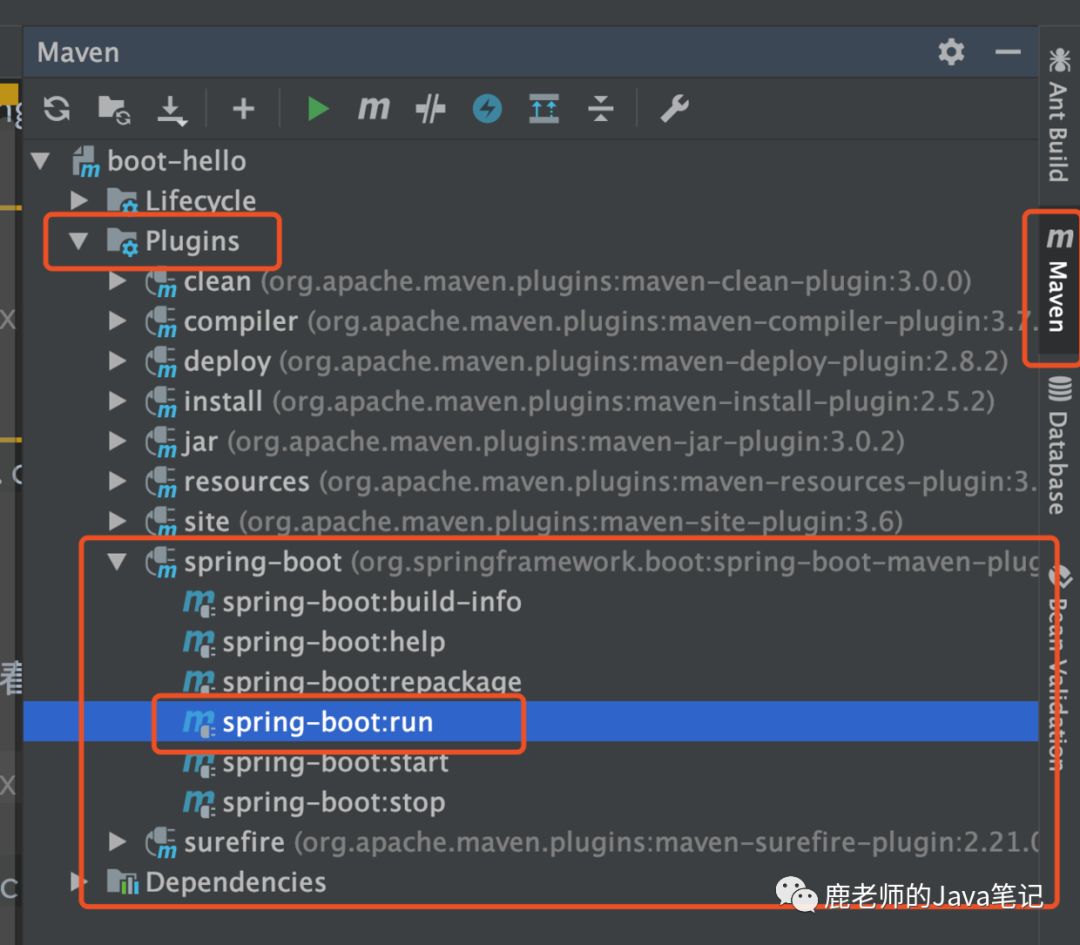This screenshot has height=945, width=1080.
Task: Open the Ant Build side tab
Action: click(x=1059, y=114)
